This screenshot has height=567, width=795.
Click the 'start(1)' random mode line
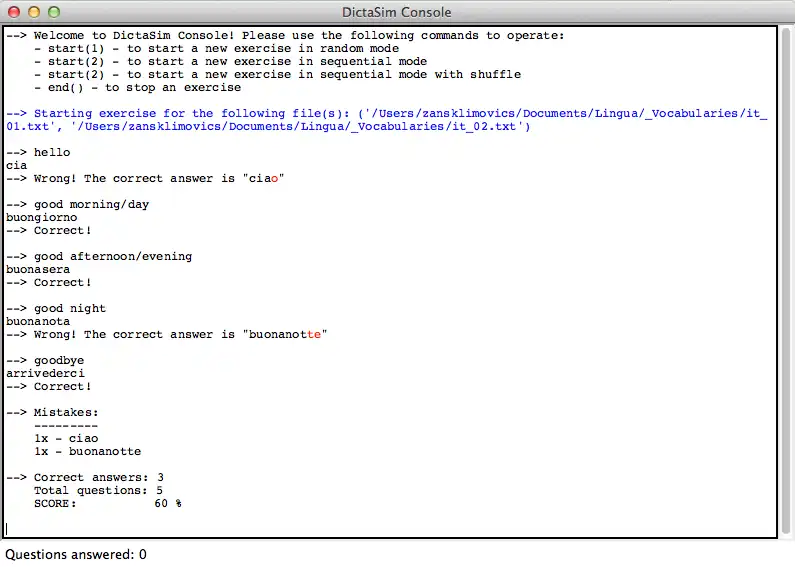pyautogui.click(x=216, y=49)
